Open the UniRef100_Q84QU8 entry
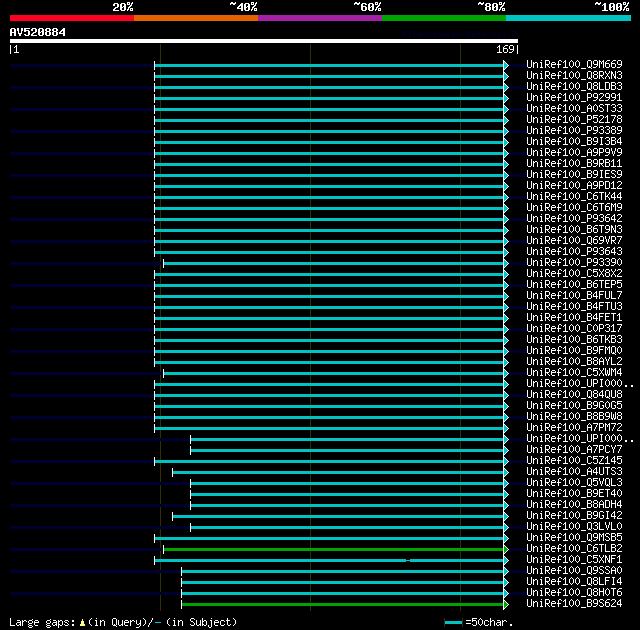640x630 pixels. click(x=574, y=395)
